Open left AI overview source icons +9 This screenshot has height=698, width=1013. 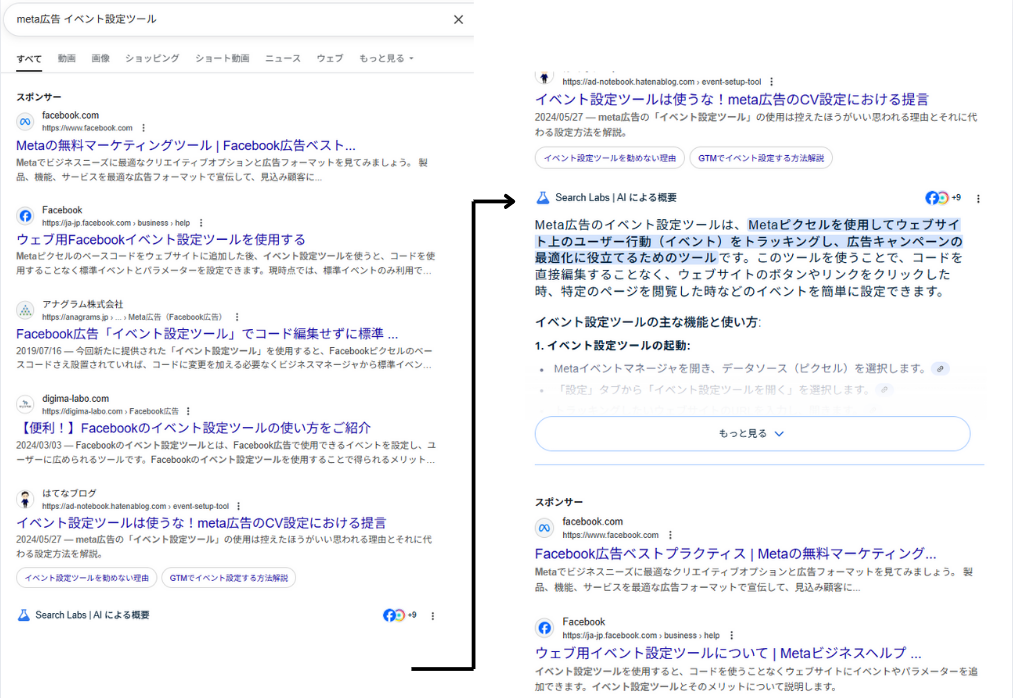[x=400, y=615]
